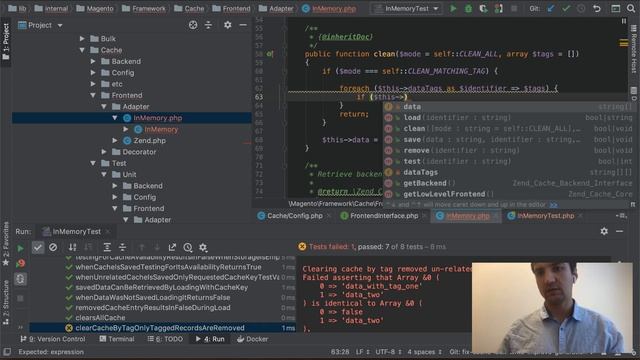Click the Cache breadcrumb in navigation bar
This screenshot has width=640, height=360.
[189, 8]
